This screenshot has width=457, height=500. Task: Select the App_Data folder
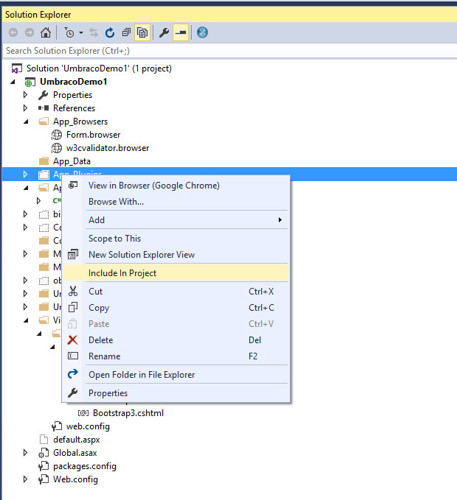[x=72, y=161]
